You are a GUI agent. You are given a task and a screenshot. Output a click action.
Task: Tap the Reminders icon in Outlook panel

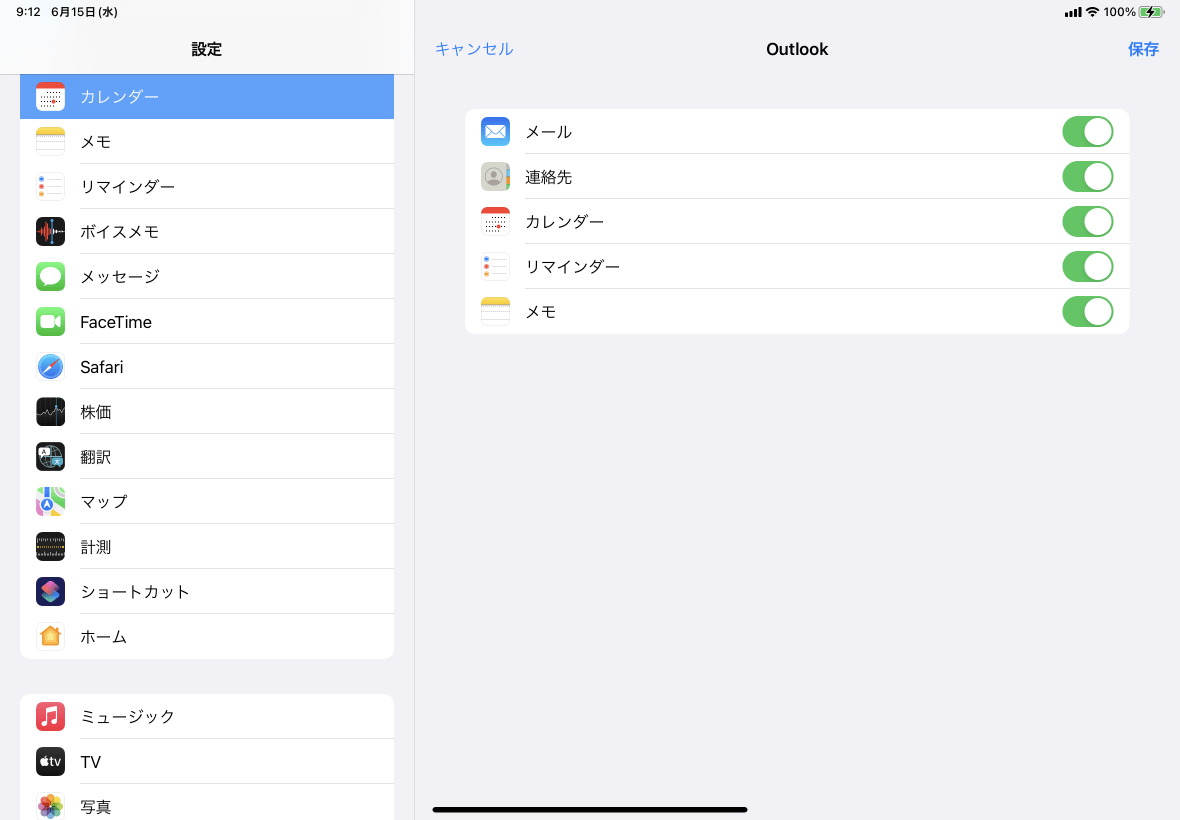coord(495,266)
